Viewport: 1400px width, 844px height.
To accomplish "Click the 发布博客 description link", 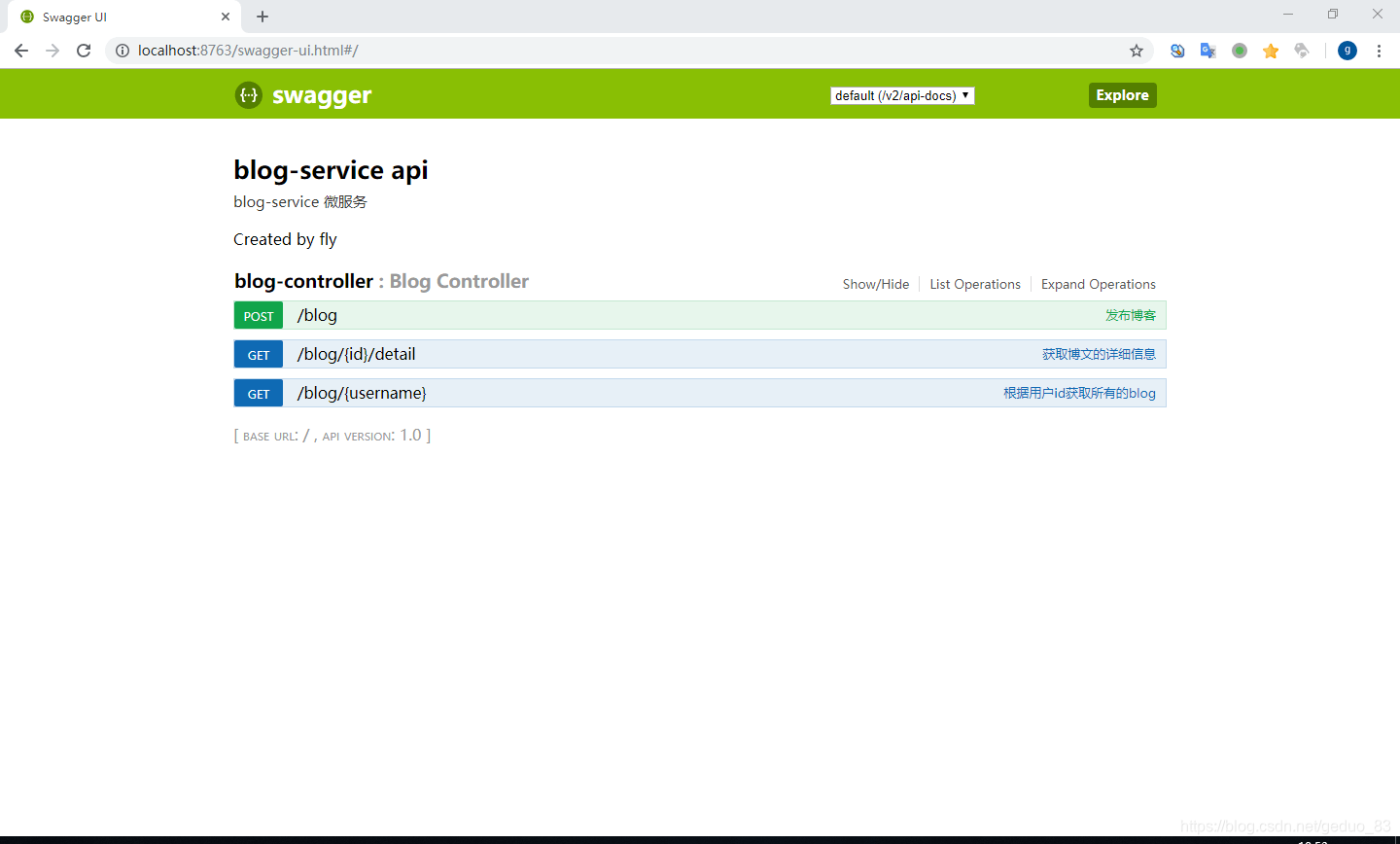I will (x=1131, y=315).
